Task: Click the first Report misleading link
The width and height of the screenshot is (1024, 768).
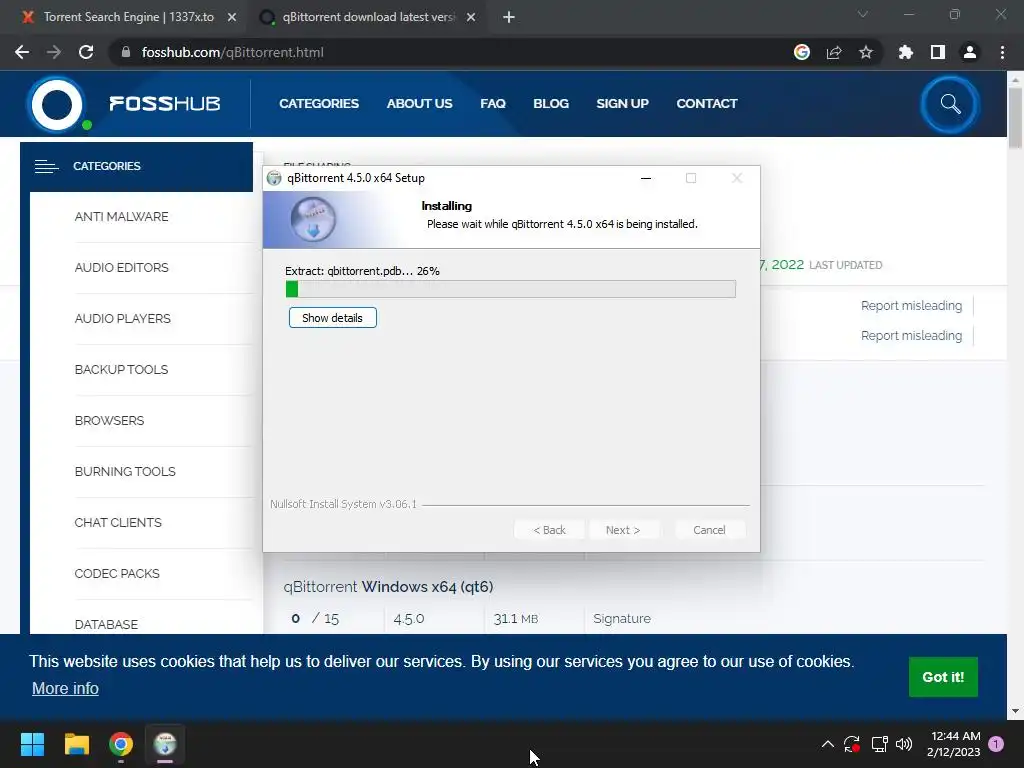Action: (911, 306)
